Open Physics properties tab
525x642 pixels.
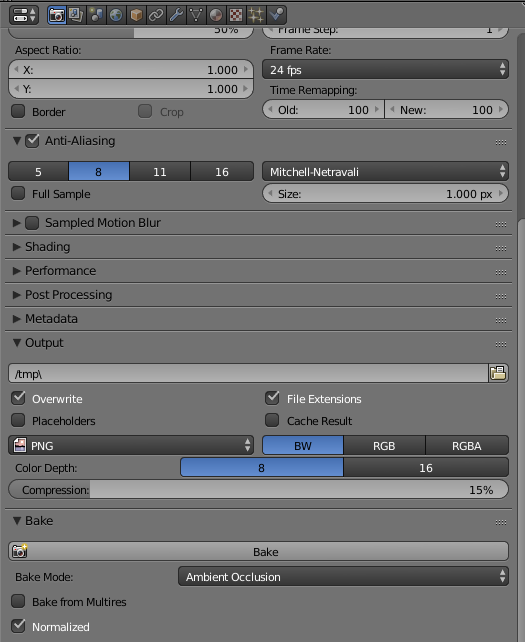[x=276, y=15]
